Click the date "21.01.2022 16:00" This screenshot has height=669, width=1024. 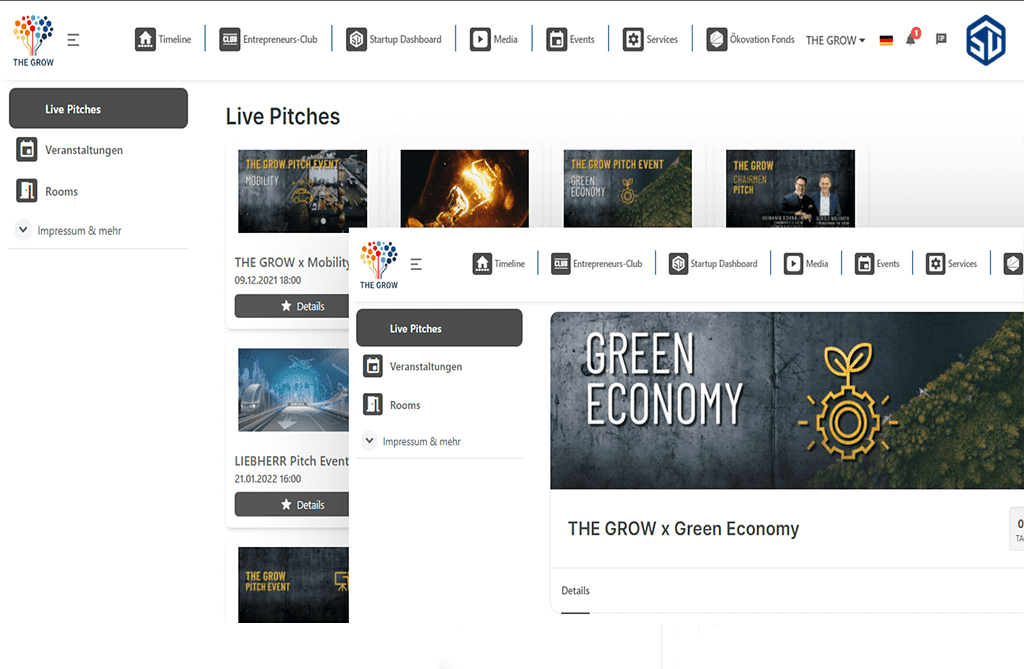tap(268, 479)
